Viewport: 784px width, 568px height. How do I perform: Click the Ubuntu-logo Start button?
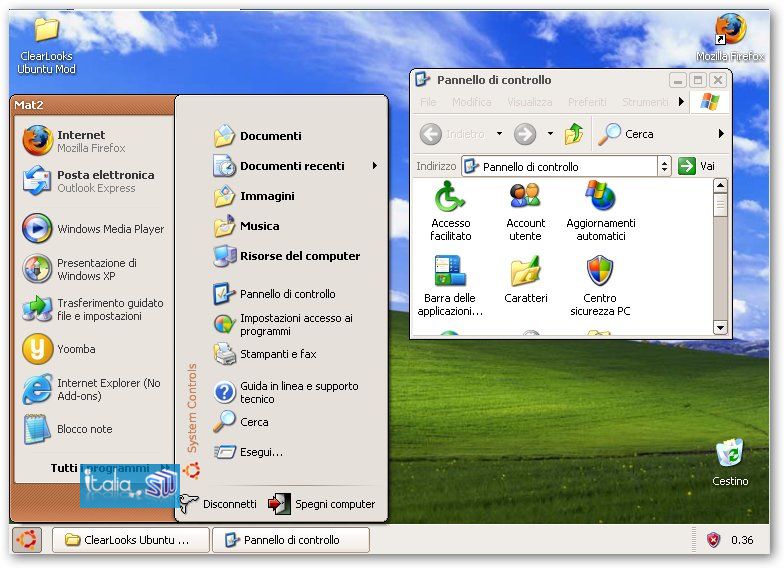pos(26,540)
